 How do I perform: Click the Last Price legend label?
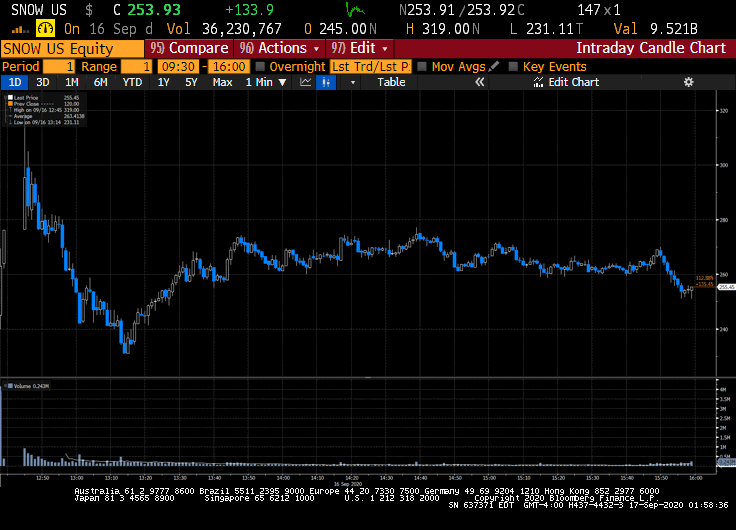[26, 98]
